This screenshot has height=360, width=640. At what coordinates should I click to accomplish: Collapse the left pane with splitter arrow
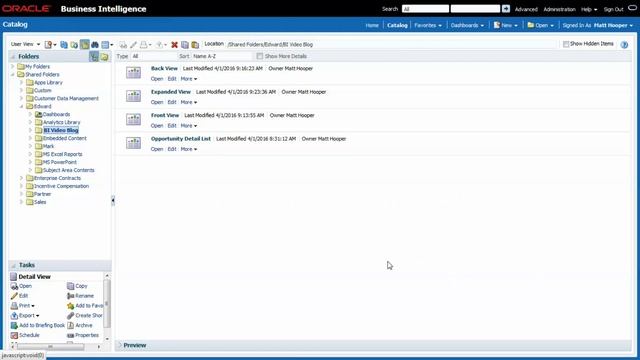tap(113, 200)
